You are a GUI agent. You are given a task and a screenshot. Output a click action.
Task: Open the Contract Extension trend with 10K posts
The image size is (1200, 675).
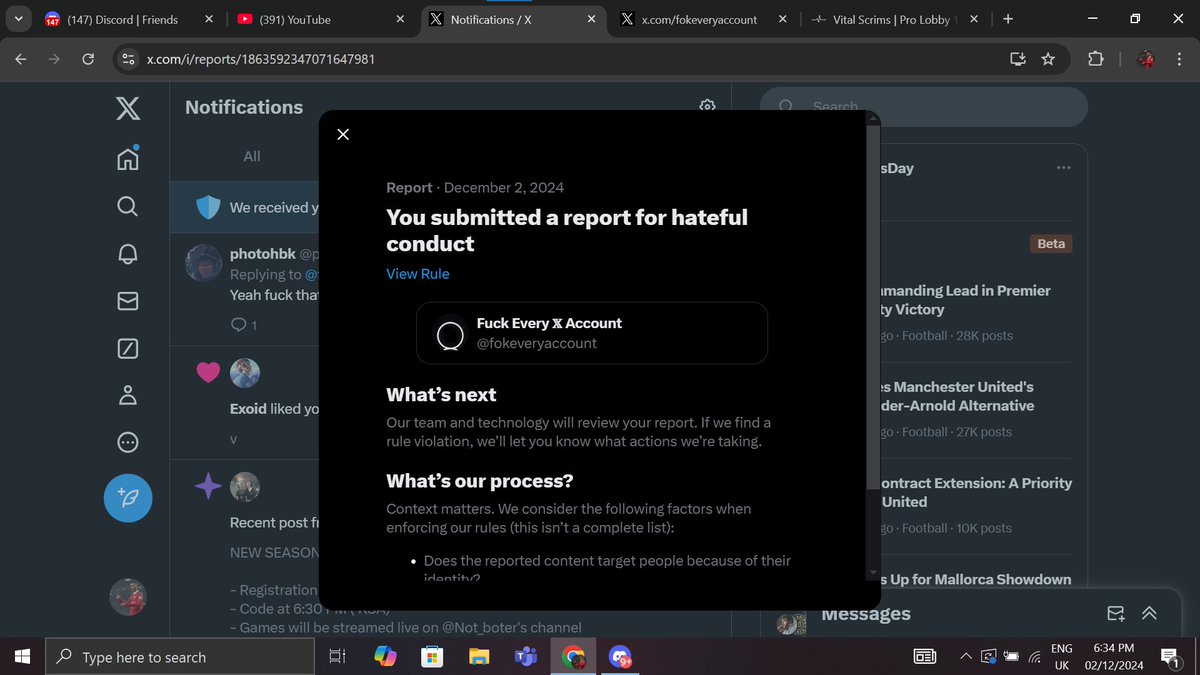click(x=975, y=505)
